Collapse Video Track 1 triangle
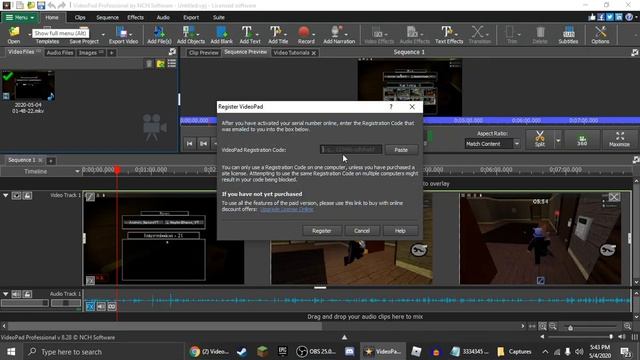Screen dimensions: 640x360 click(x=5, y=196)
